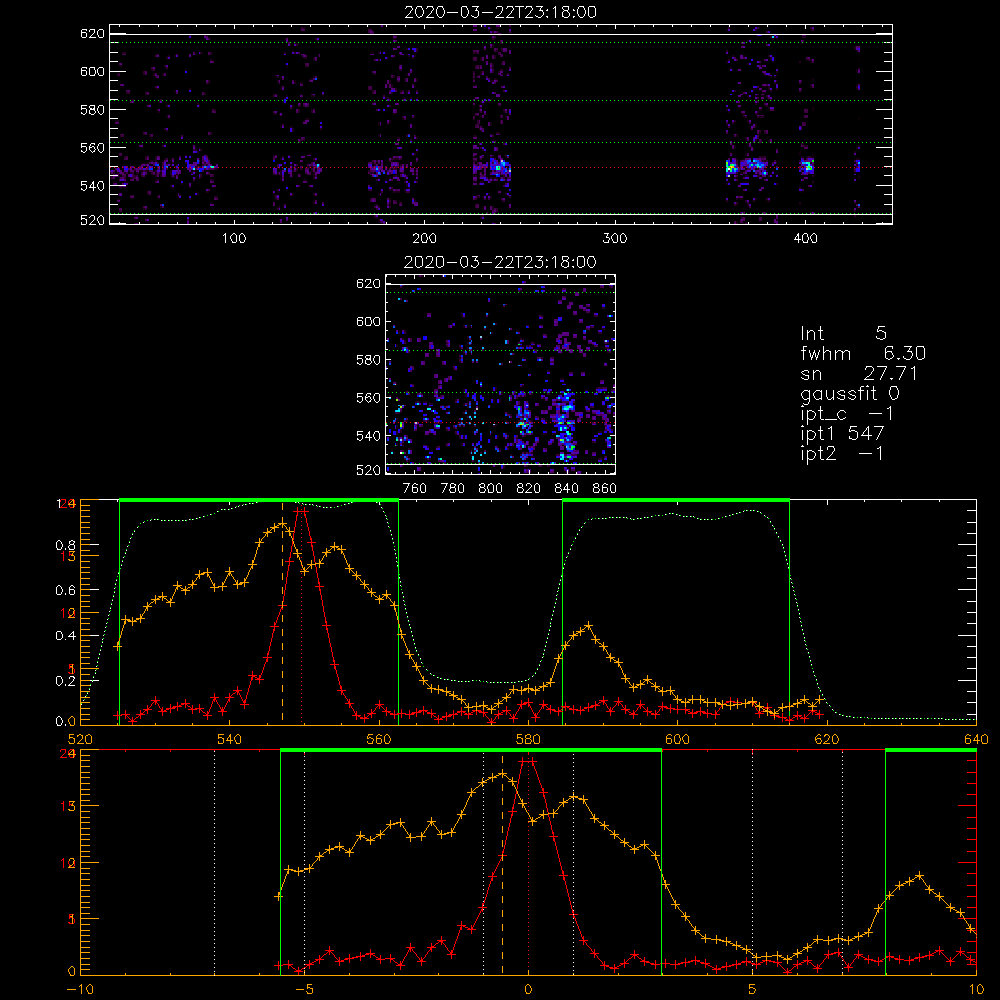Click y-axis label 0.6 on profile plot
Image resolution: width=1000 pixels, height=1000 pixels.
point(66,591)
